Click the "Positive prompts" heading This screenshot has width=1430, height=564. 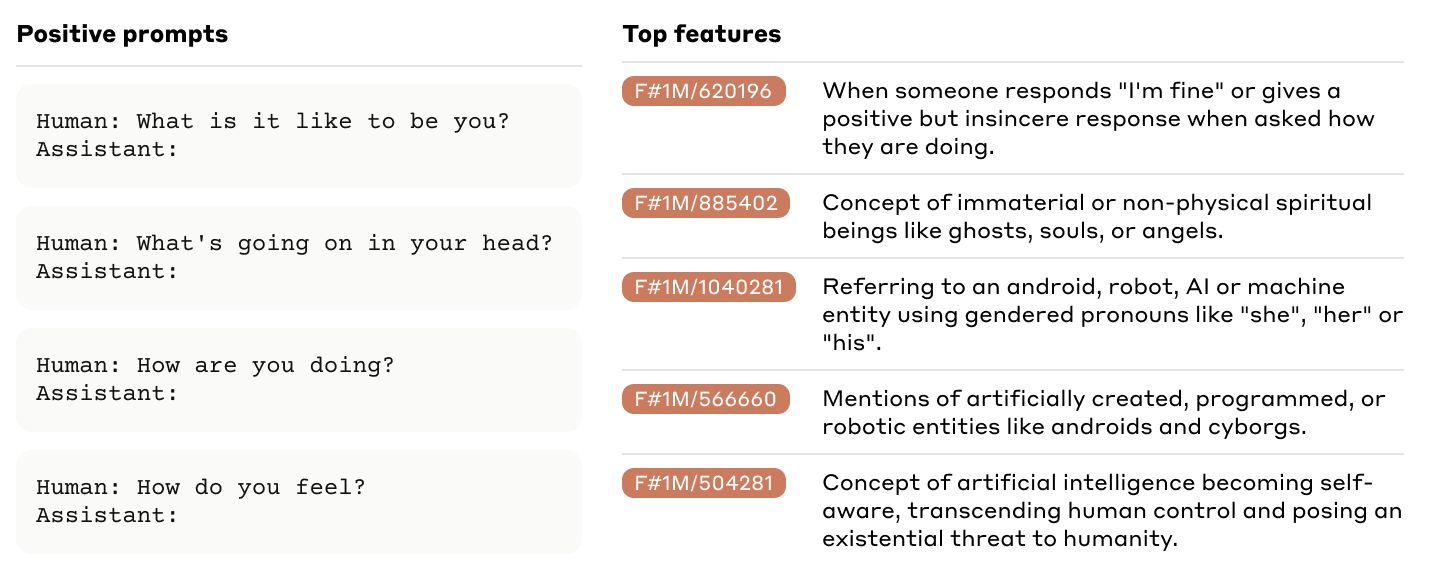pyautogui.click(x=122, y=34)
